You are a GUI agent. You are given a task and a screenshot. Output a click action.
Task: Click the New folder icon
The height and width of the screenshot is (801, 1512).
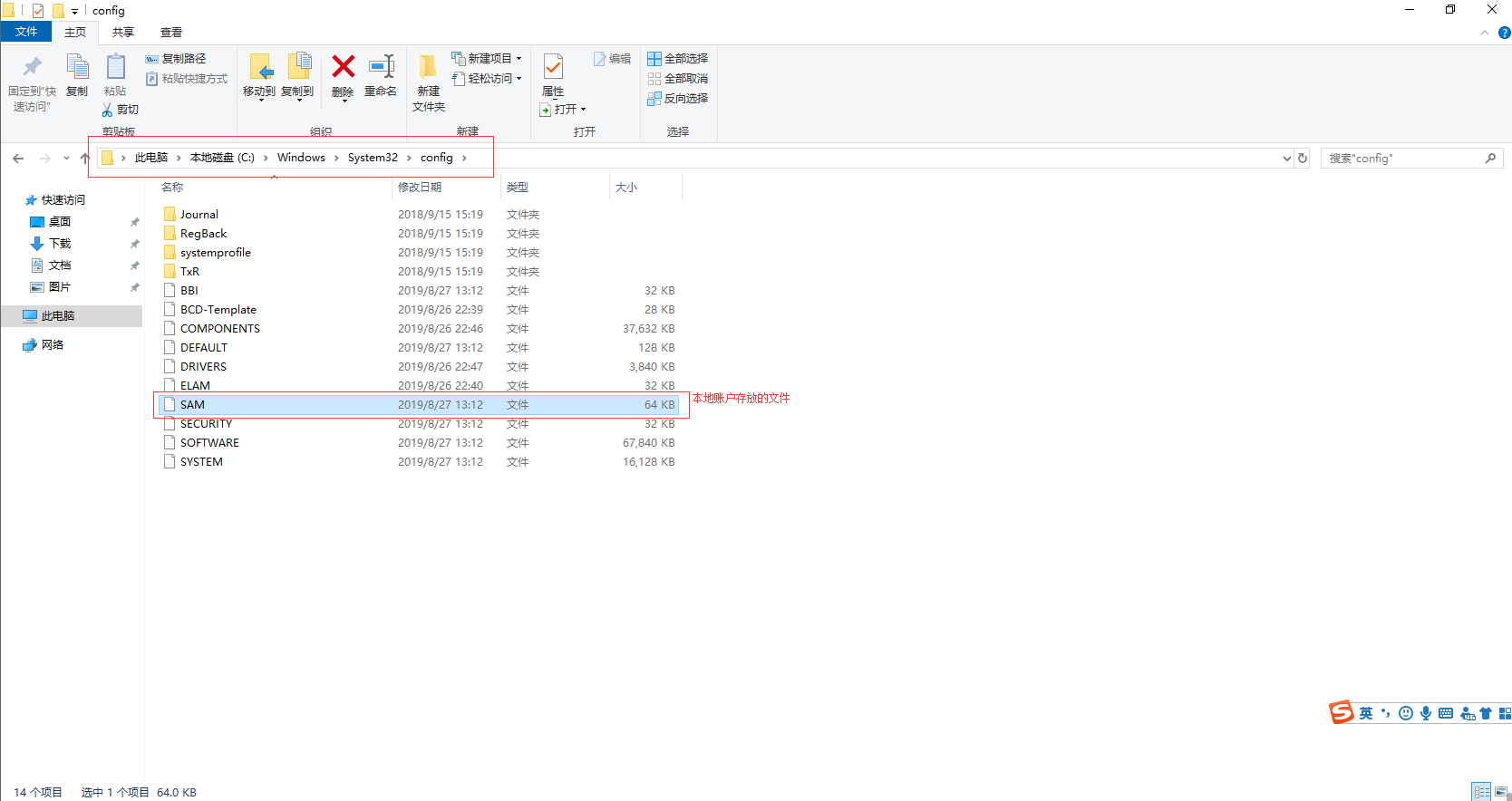point(428,67)
